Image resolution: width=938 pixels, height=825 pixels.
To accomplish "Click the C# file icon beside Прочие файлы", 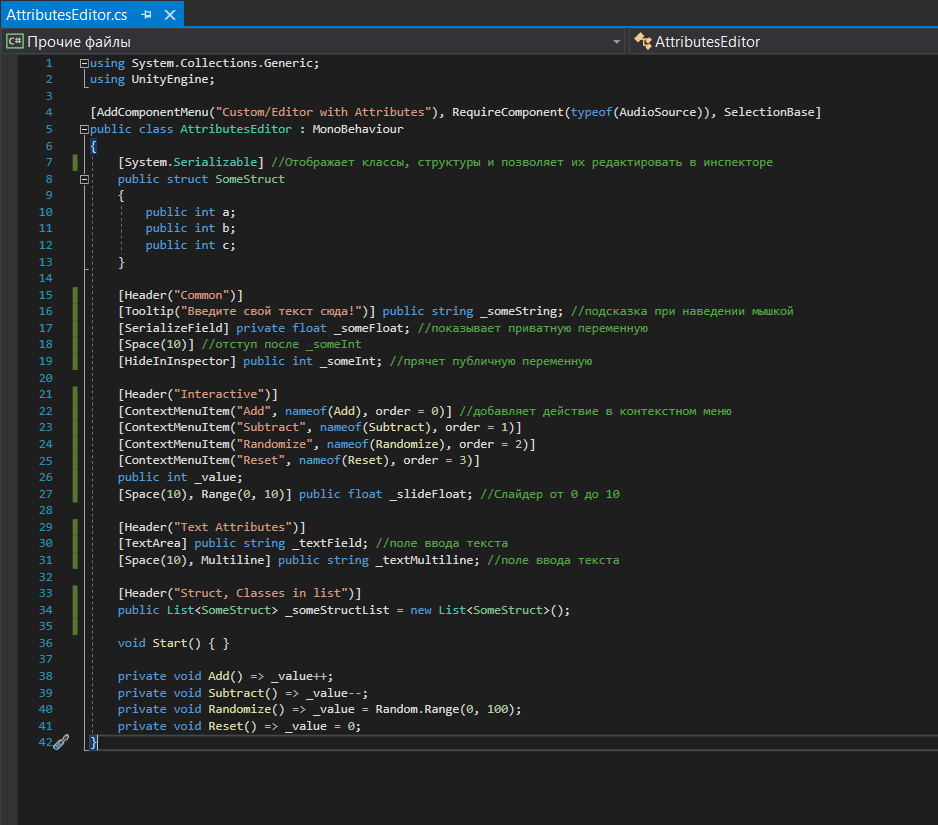I will (14, 41).
